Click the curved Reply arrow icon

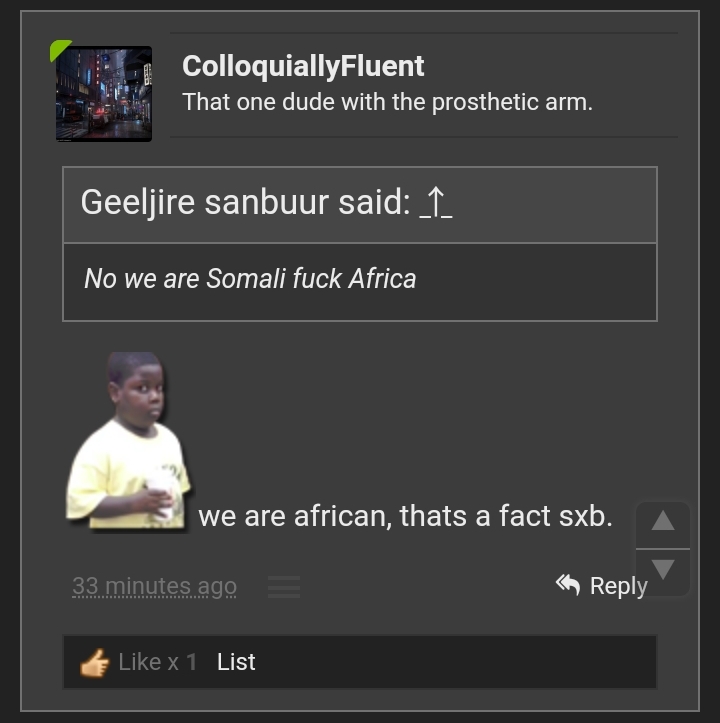568,584
